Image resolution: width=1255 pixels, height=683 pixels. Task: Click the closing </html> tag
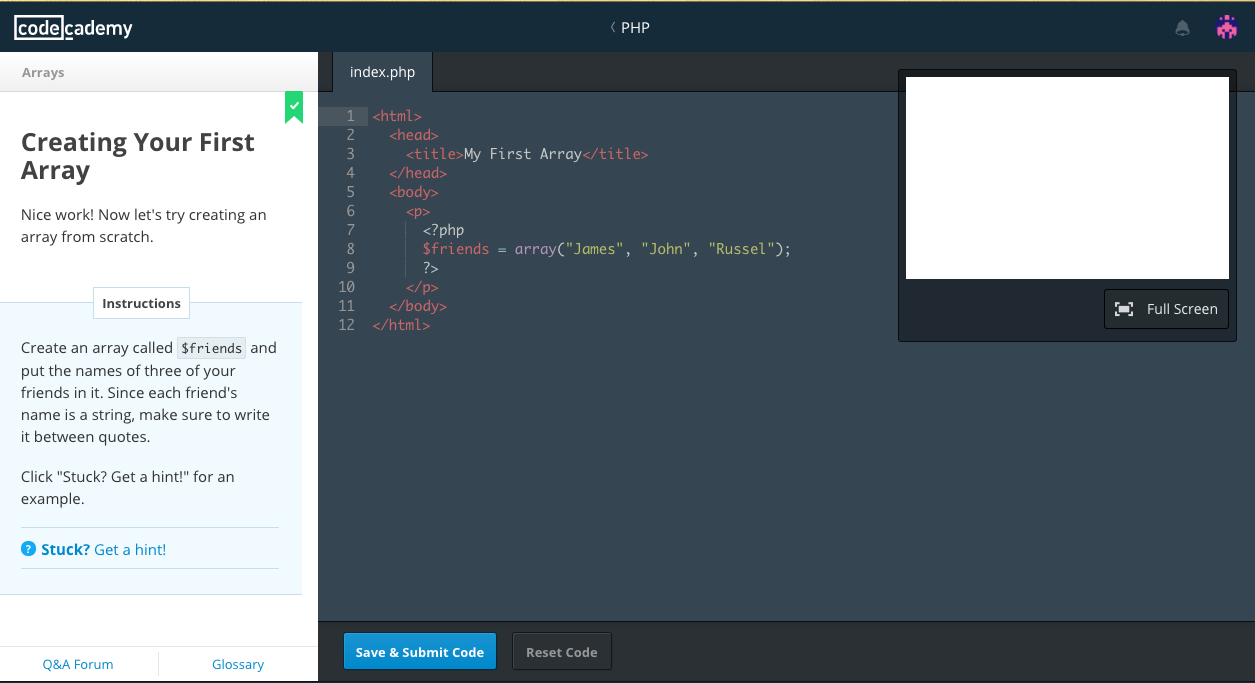point(401,325)
